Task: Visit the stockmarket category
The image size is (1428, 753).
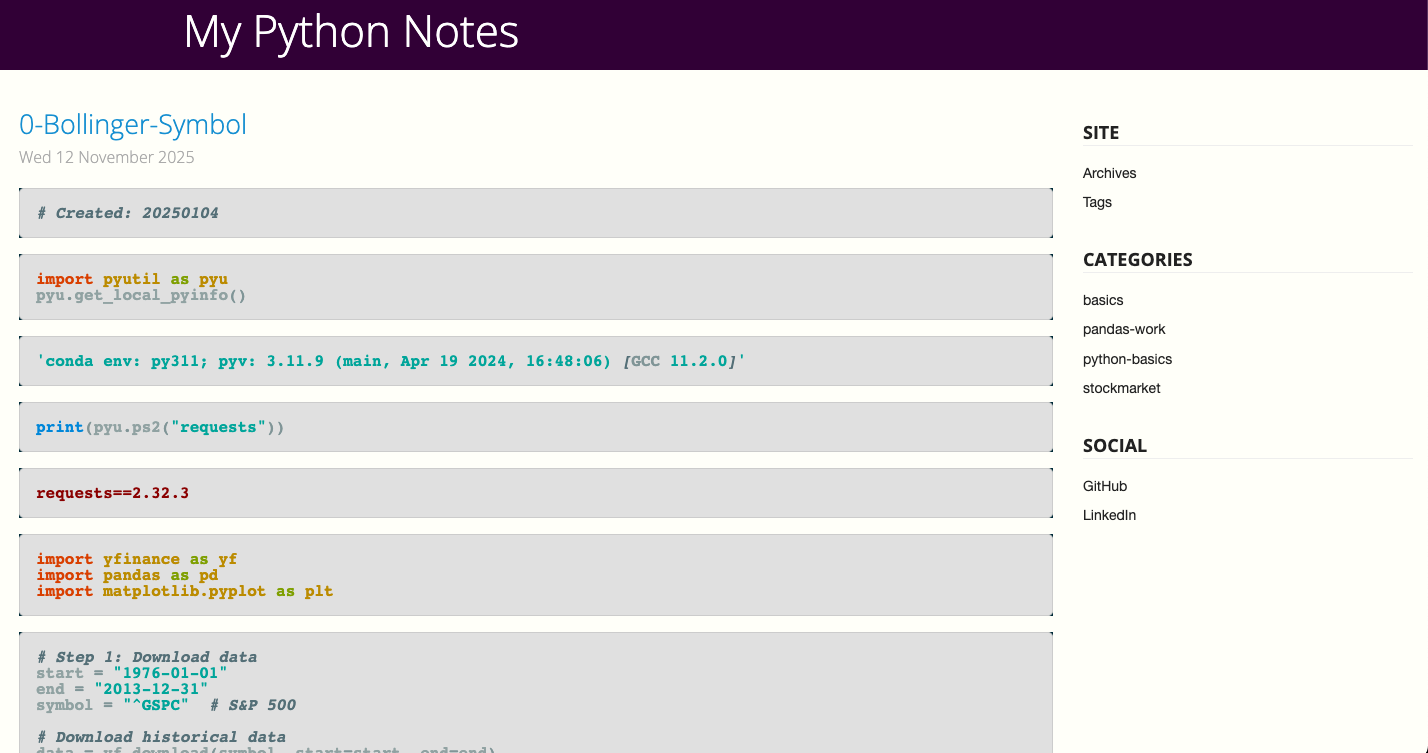Action: click(x=1121, y=388)
